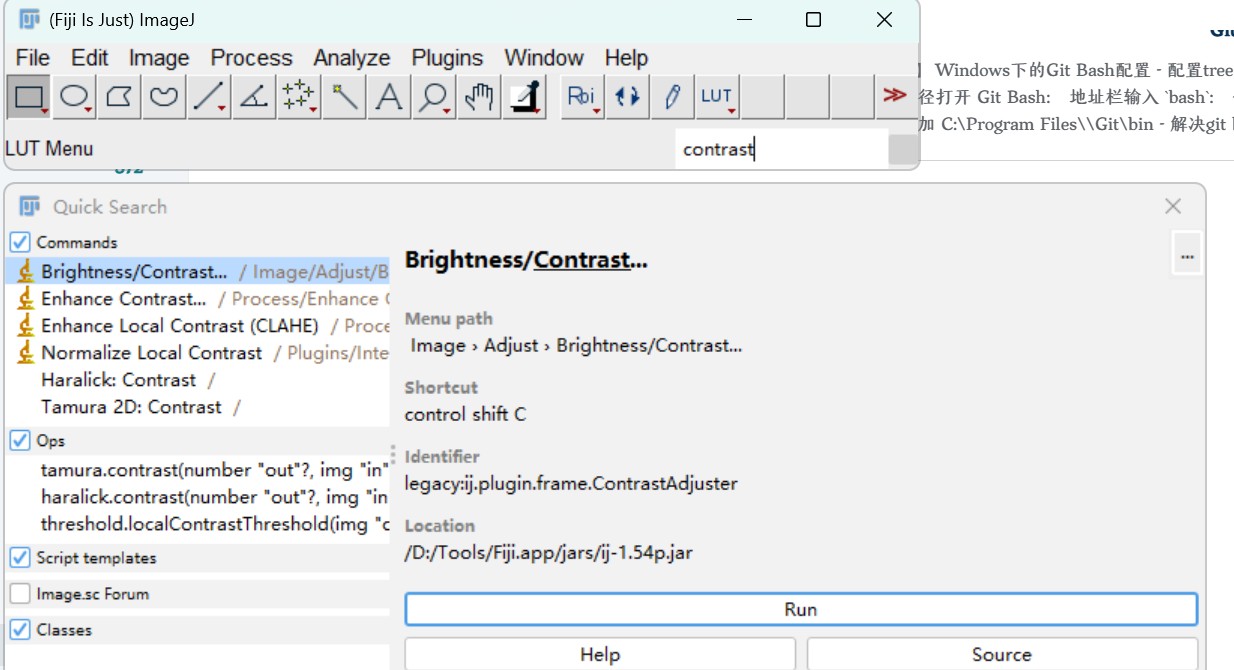
Task: Select the Oval selection tool
Action: (x=73, y=95)
